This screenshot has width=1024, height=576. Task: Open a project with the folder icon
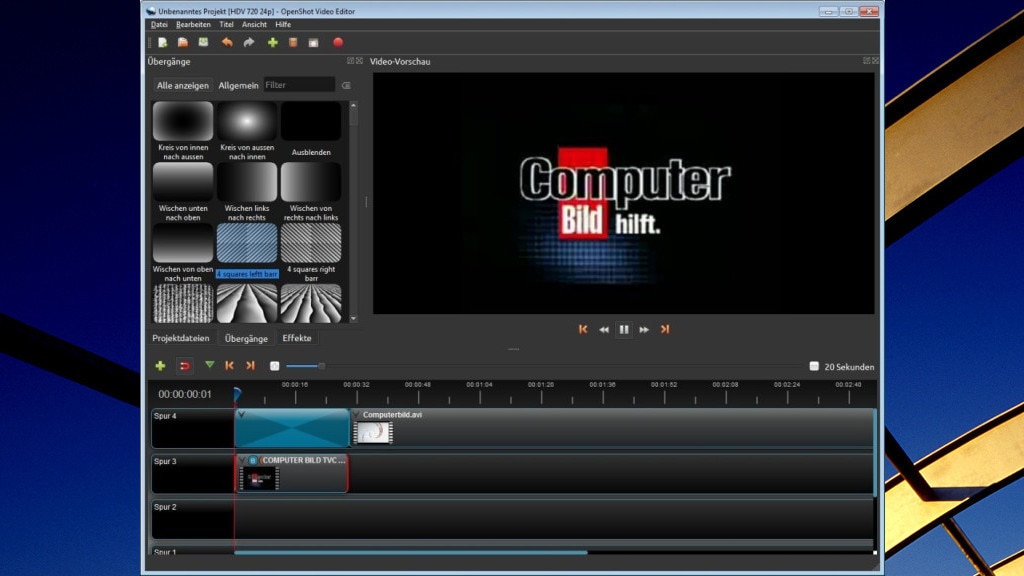tap(182, 42)
